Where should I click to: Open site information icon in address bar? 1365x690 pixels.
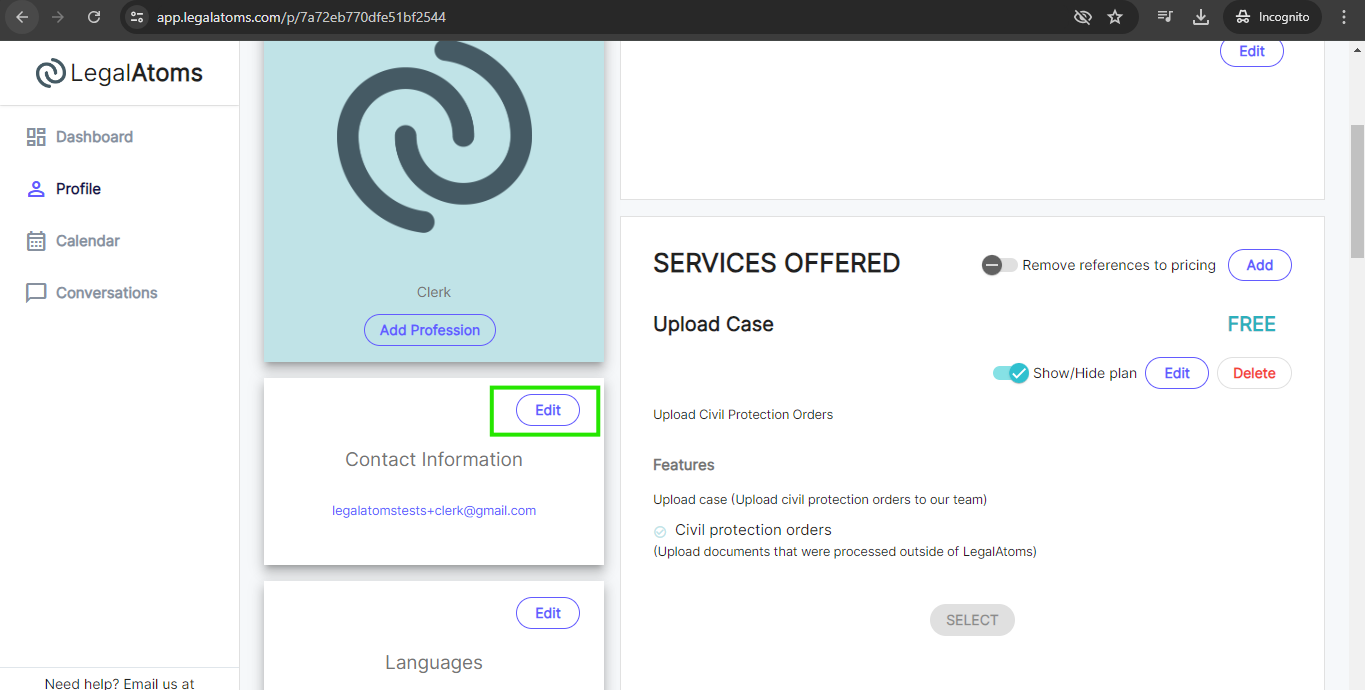[138, 17]
